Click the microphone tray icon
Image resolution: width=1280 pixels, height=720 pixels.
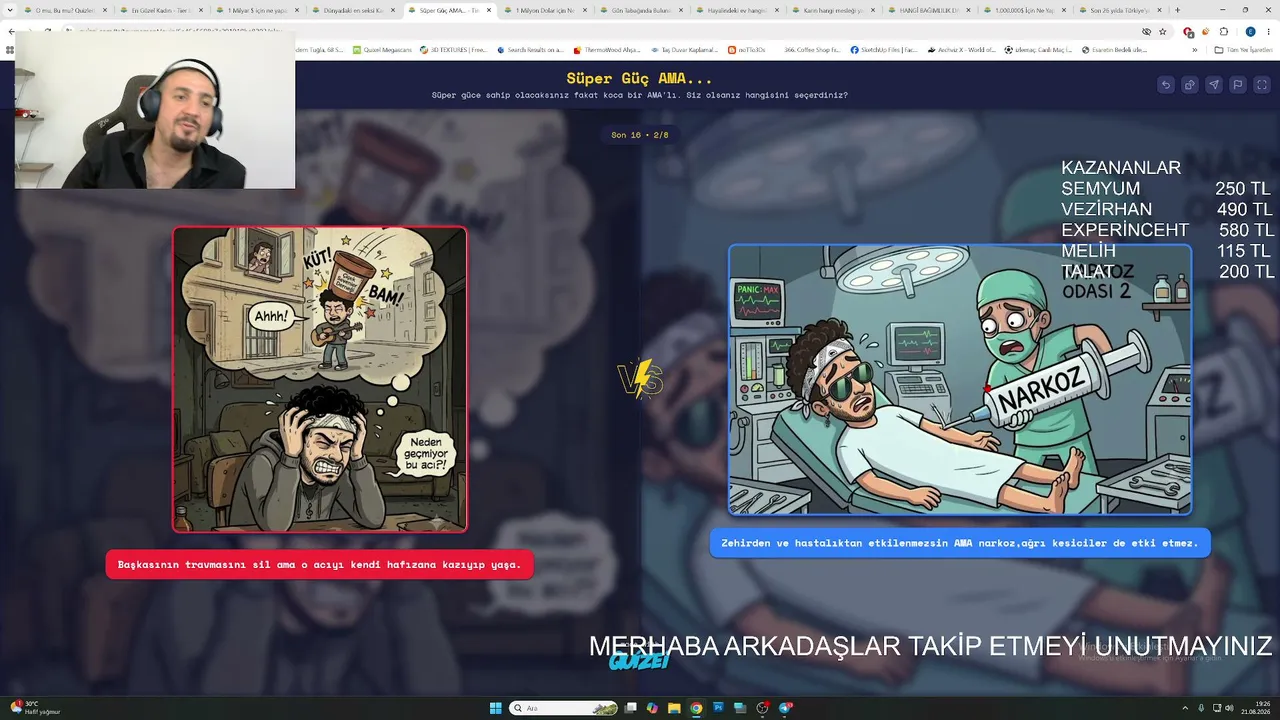1201,708
